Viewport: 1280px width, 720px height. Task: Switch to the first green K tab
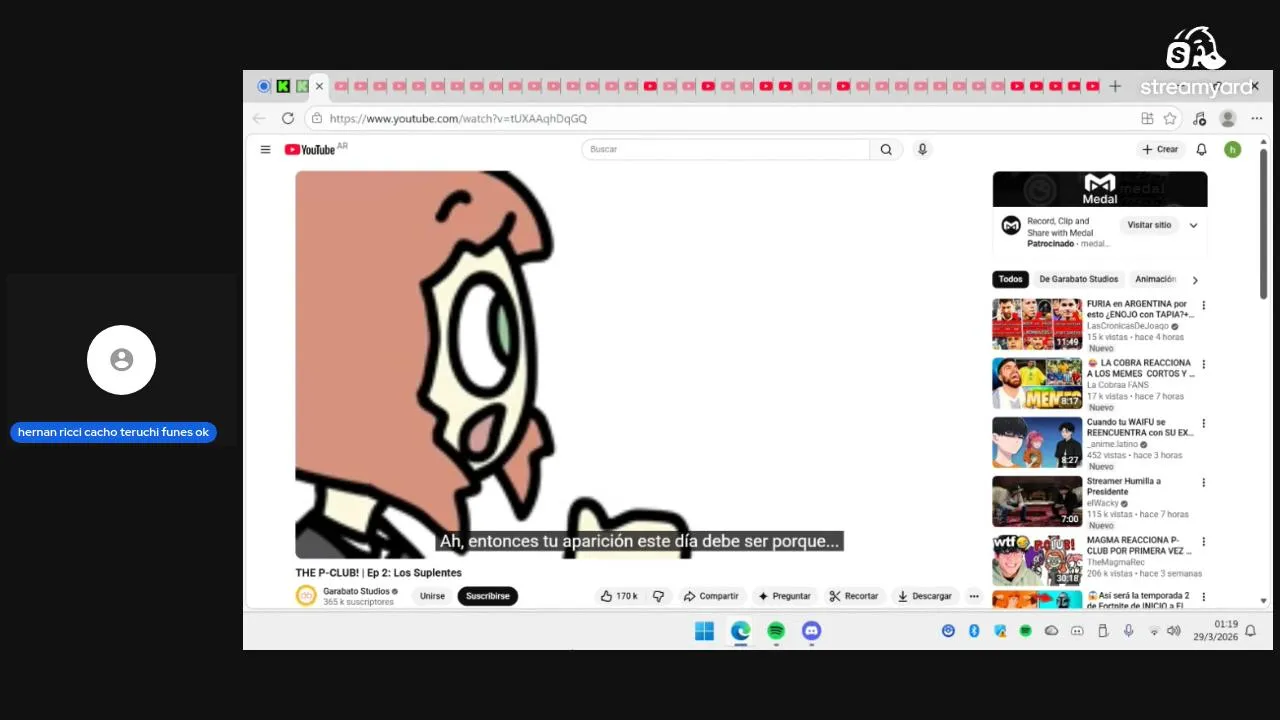[283, 86]
